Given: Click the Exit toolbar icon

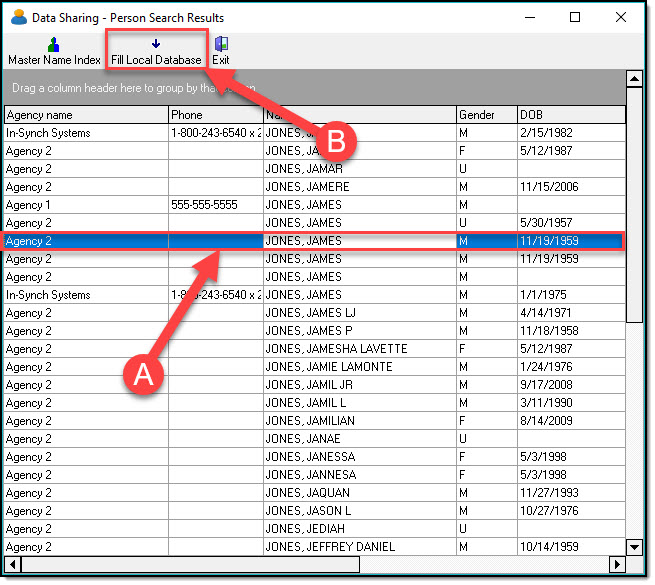Looking at the screenshot, I should coord(221,44).
